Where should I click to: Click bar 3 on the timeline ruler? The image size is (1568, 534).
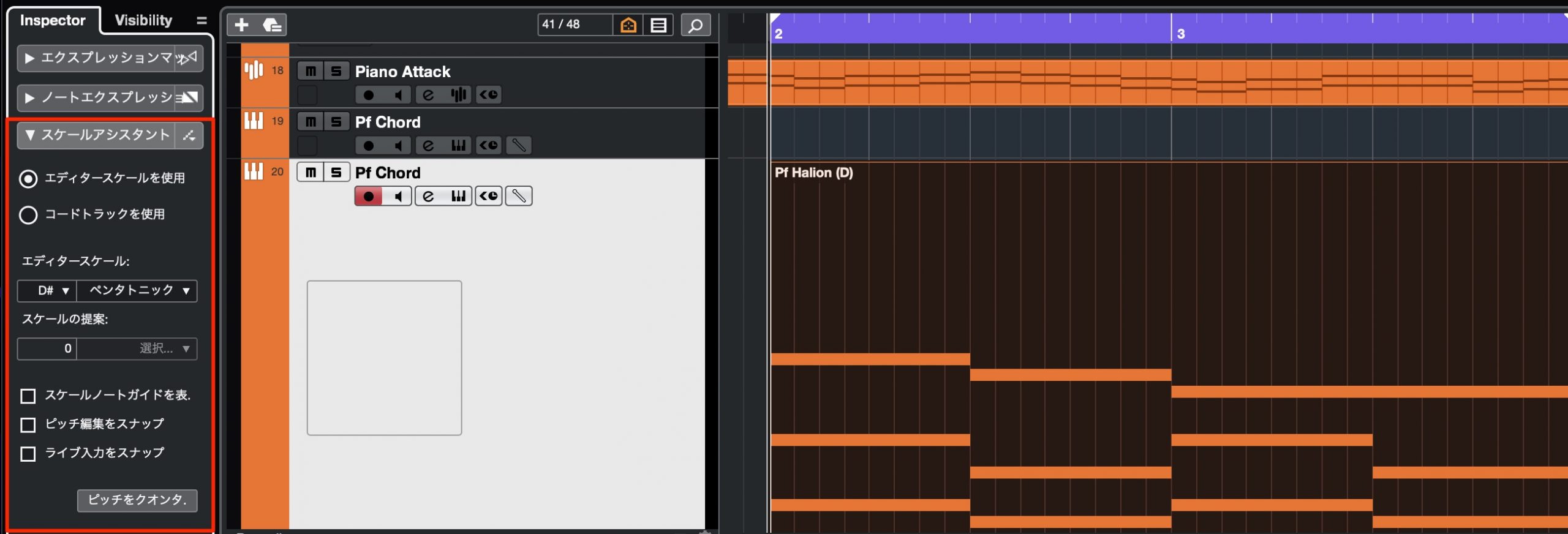[1181, 34]
